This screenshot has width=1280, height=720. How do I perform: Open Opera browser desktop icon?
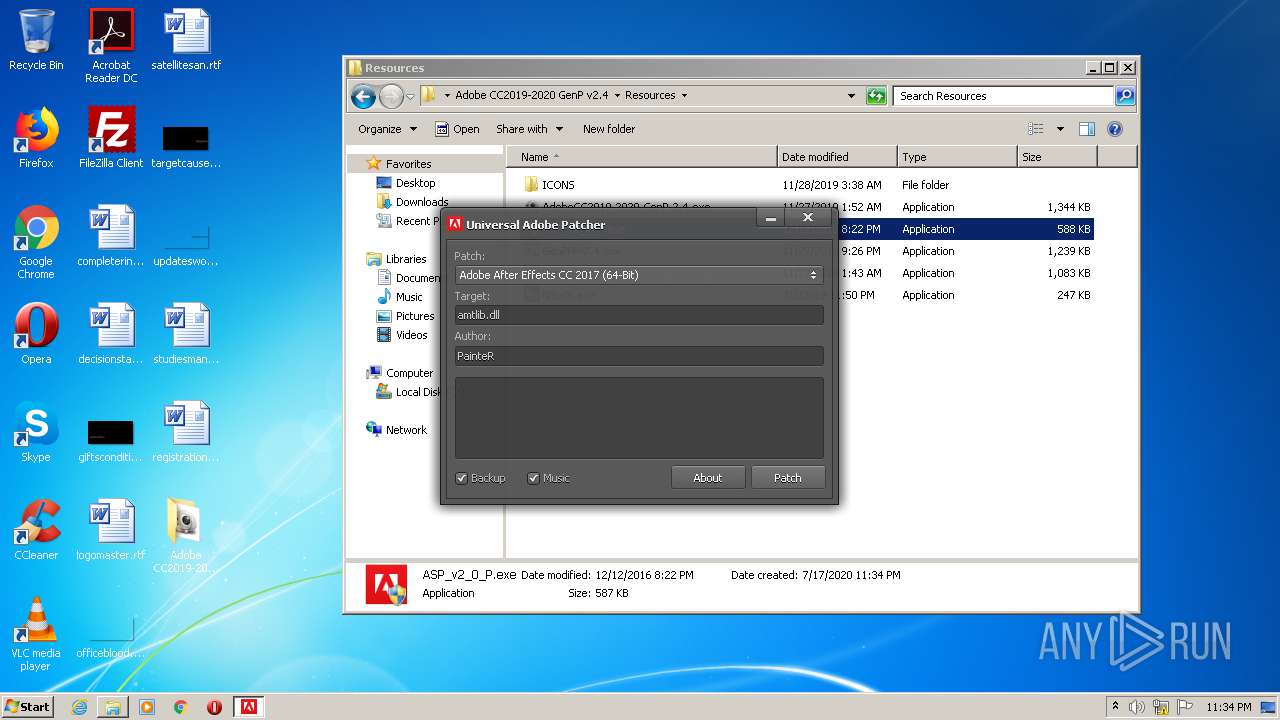36,334
